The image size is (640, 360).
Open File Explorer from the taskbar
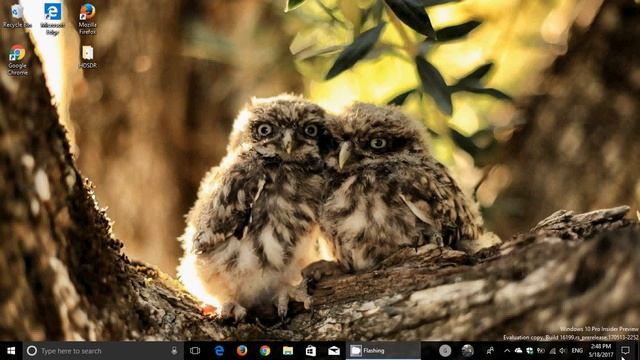click(288, 351)
